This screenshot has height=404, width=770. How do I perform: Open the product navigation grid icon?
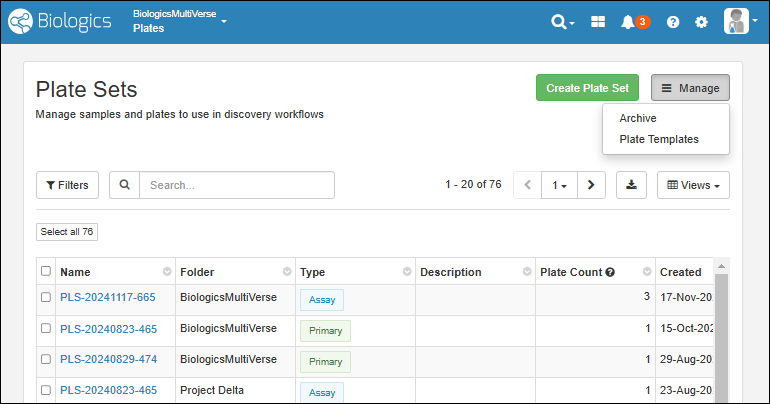[x=598, y=22]
